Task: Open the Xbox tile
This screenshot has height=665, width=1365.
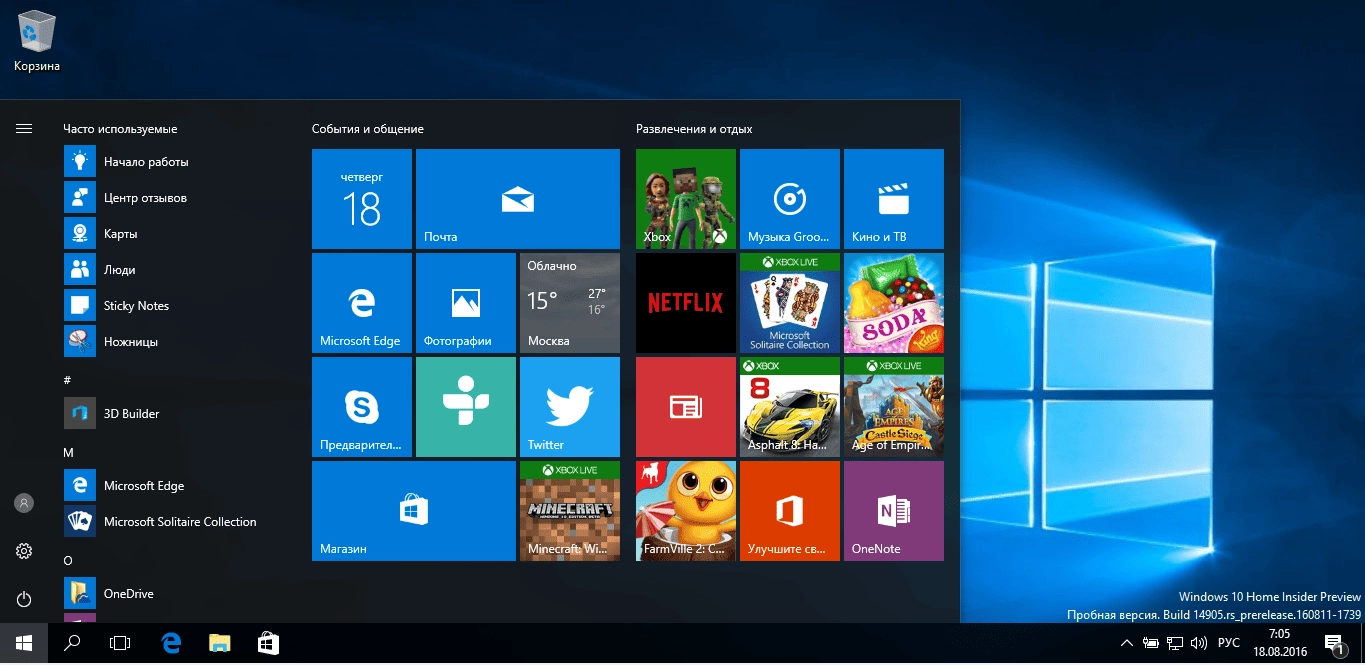Action: (x=686, y=199)
